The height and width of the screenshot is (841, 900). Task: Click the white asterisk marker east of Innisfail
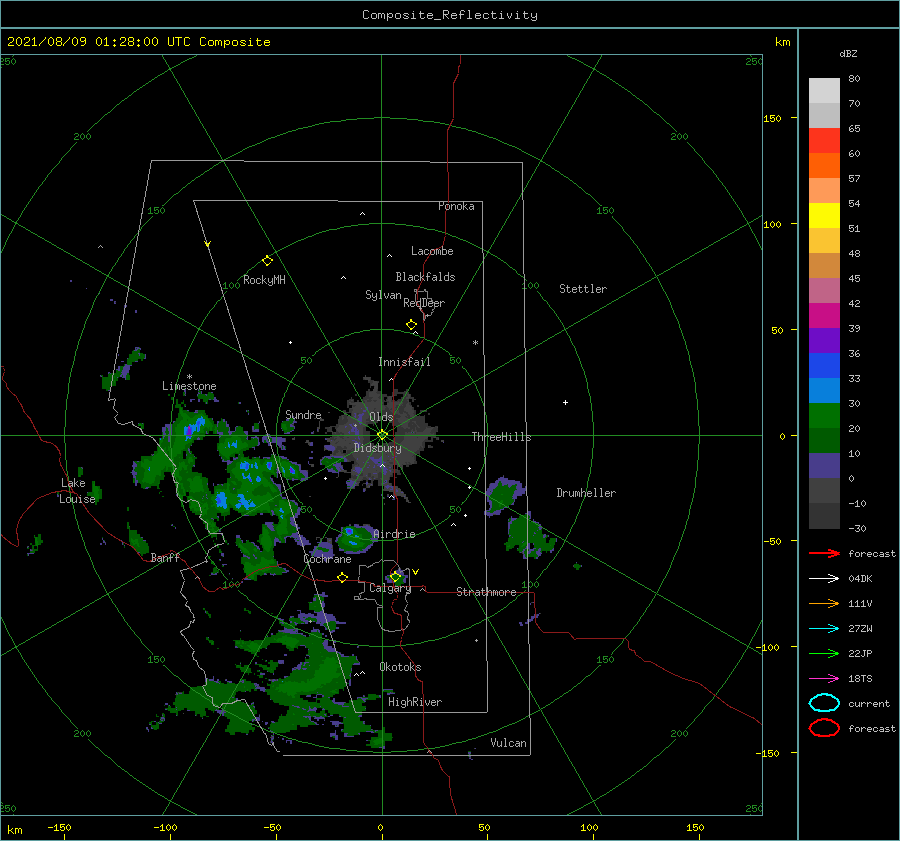[475, 343]
